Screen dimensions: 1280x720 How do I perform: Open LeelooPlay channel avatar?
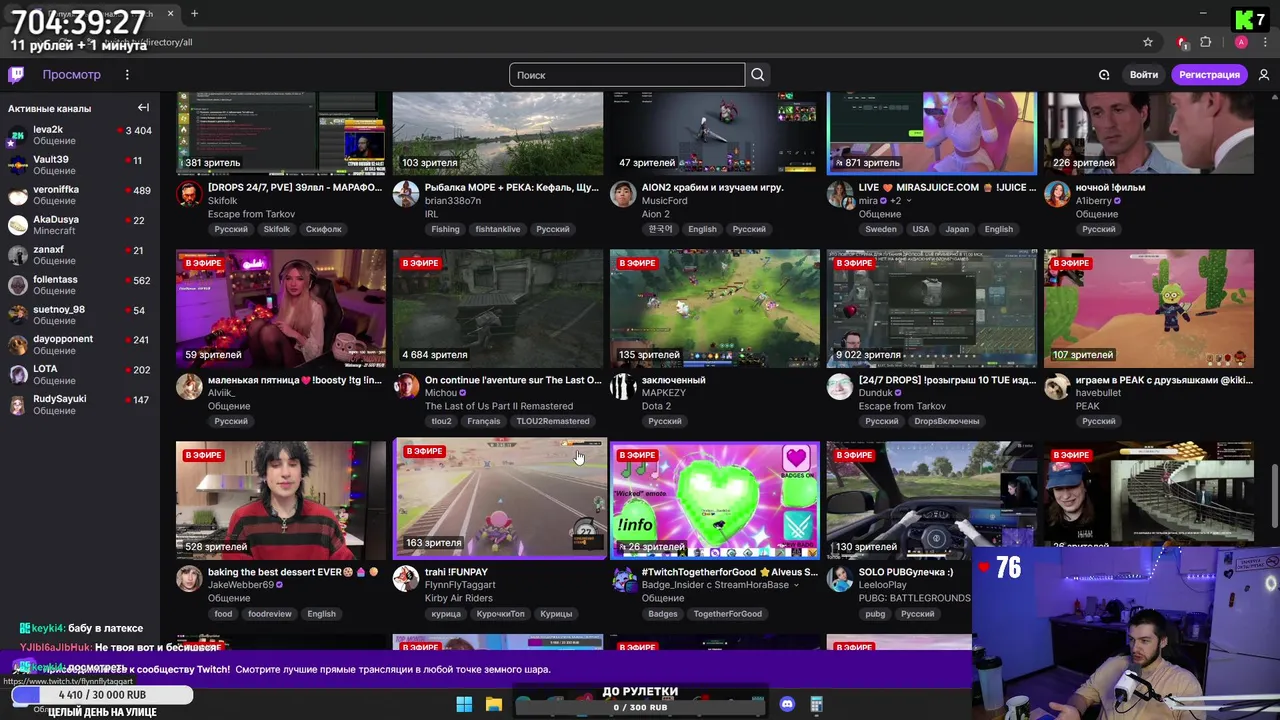840,579
